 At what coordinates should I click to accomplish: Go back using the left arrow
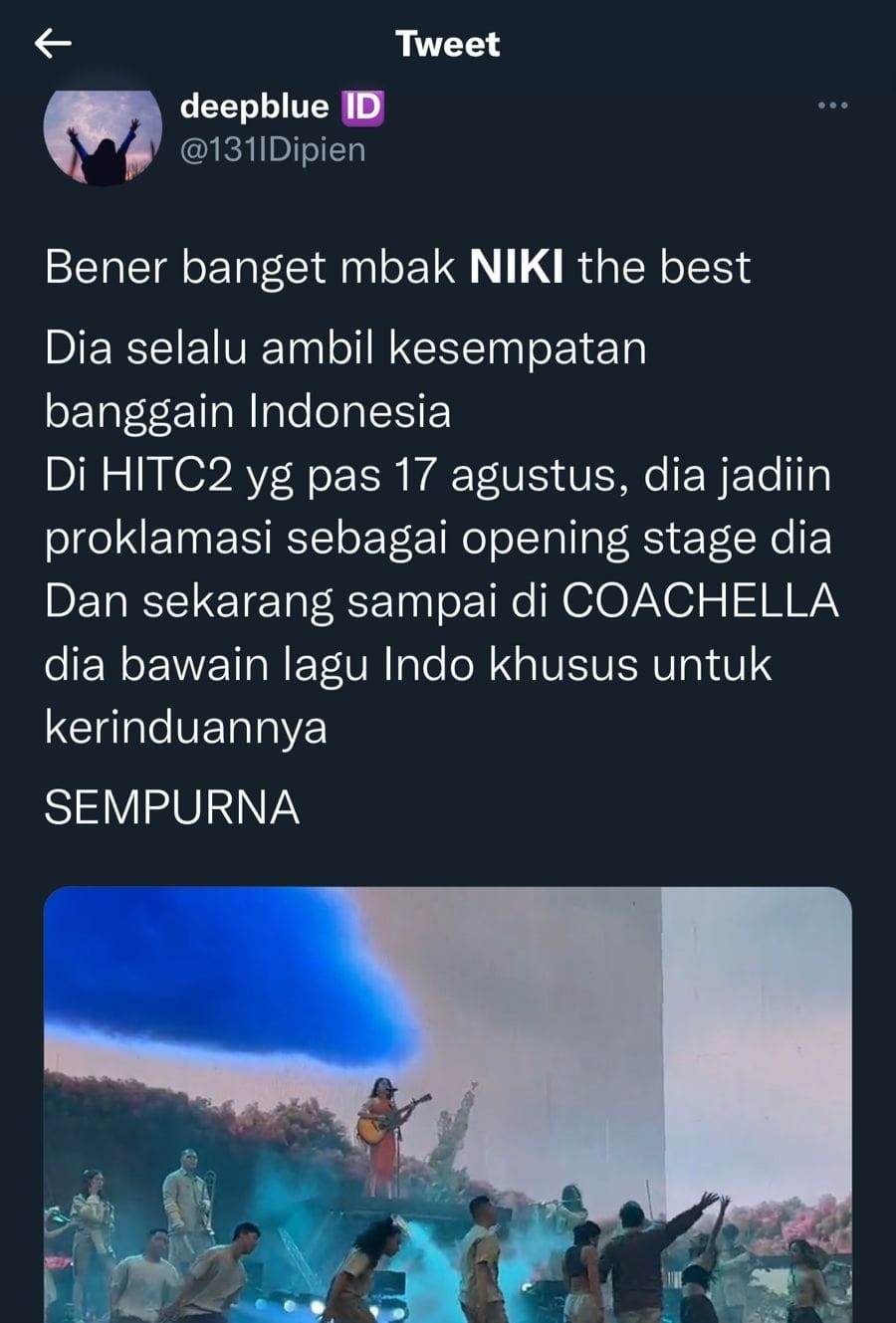point(53,43)
